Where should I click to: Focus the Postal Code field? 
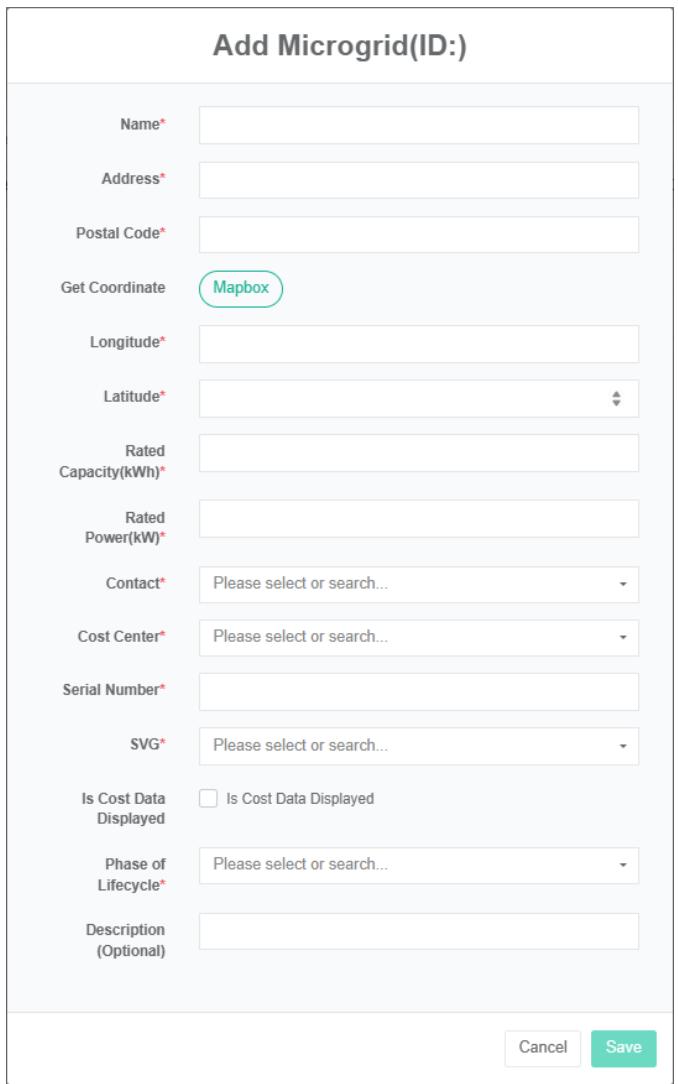click(418, 234)
